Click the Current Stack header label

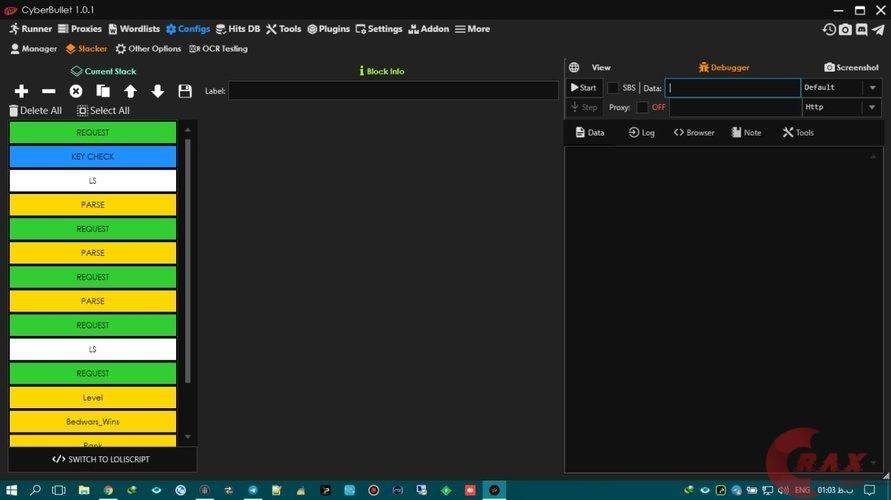pyautogui.click(x=103, y=71)
